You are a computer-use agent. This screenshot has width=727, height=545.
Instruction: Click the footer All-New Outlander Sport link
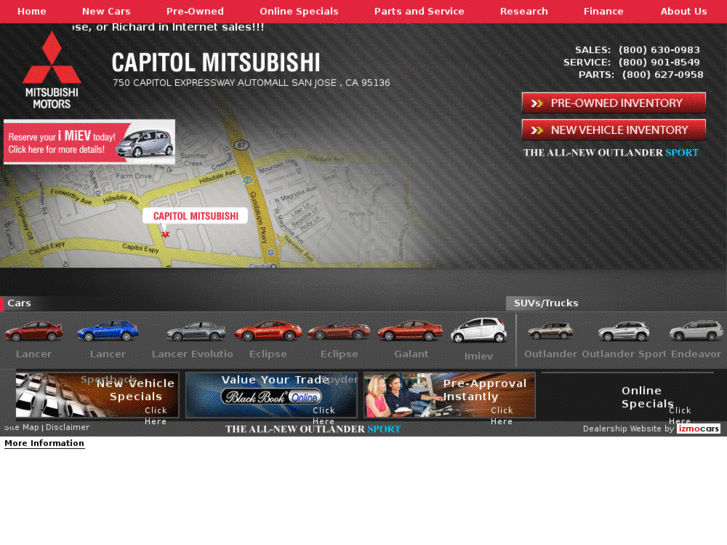coord(312,429)
